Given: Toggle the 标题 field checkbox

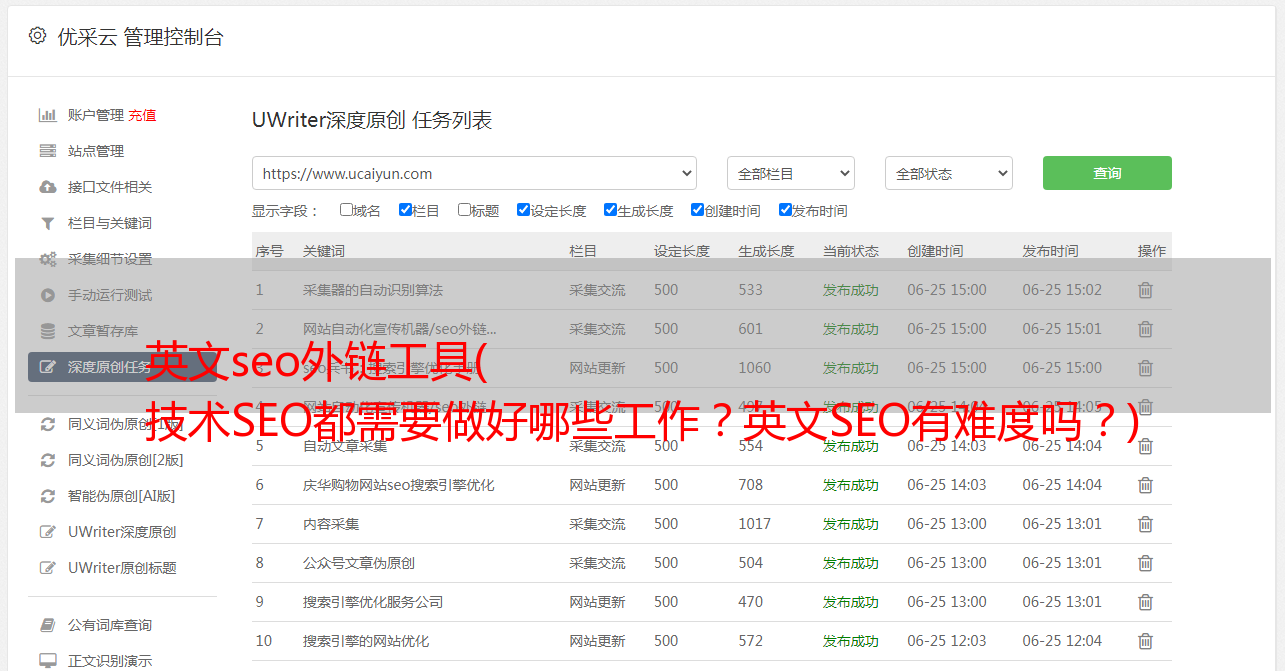Looking at the screenshot, I should [464, 210].
